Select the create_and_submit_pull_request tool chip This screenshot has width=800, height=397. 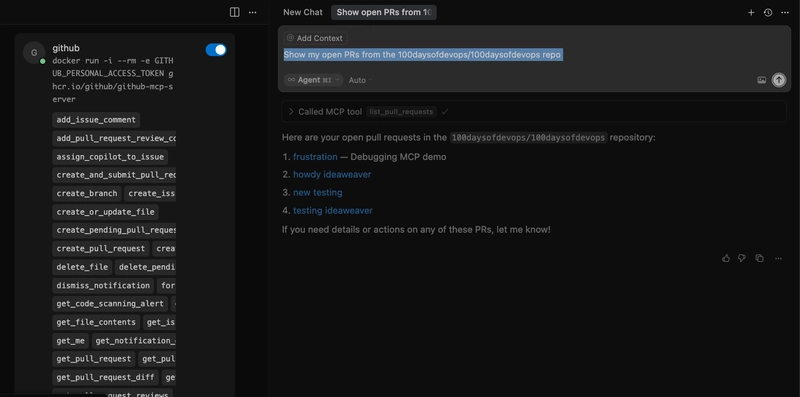pyautogui.click(x=114, y=175)
